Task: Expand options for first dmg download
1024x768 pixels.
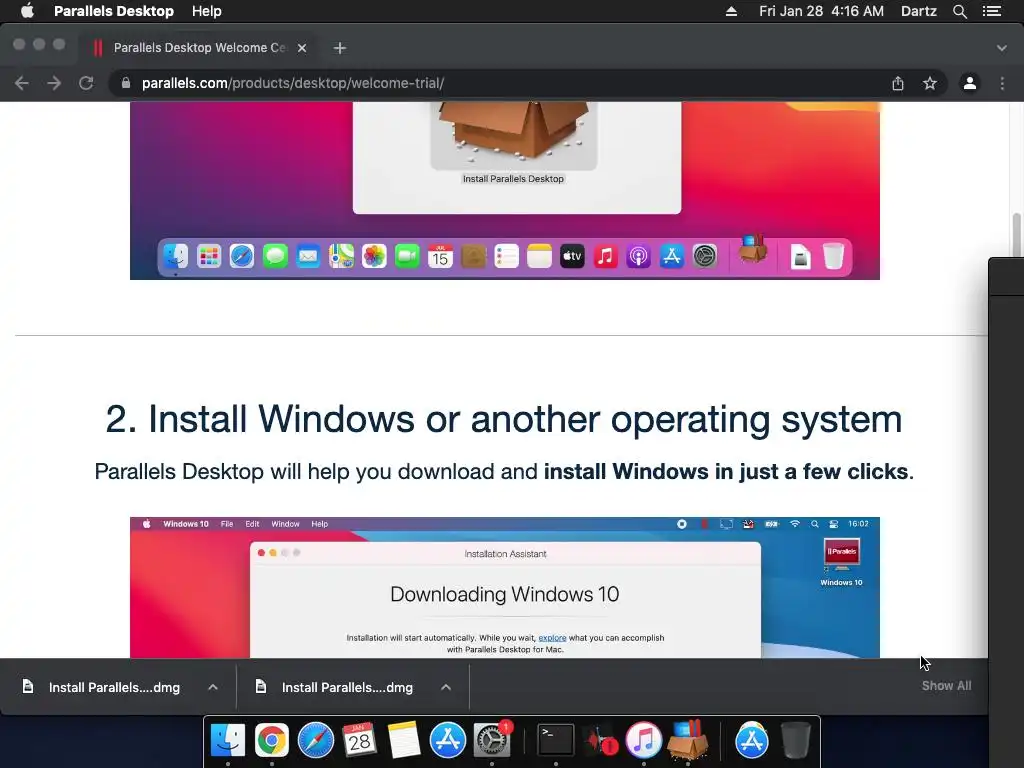Action: 213,687
